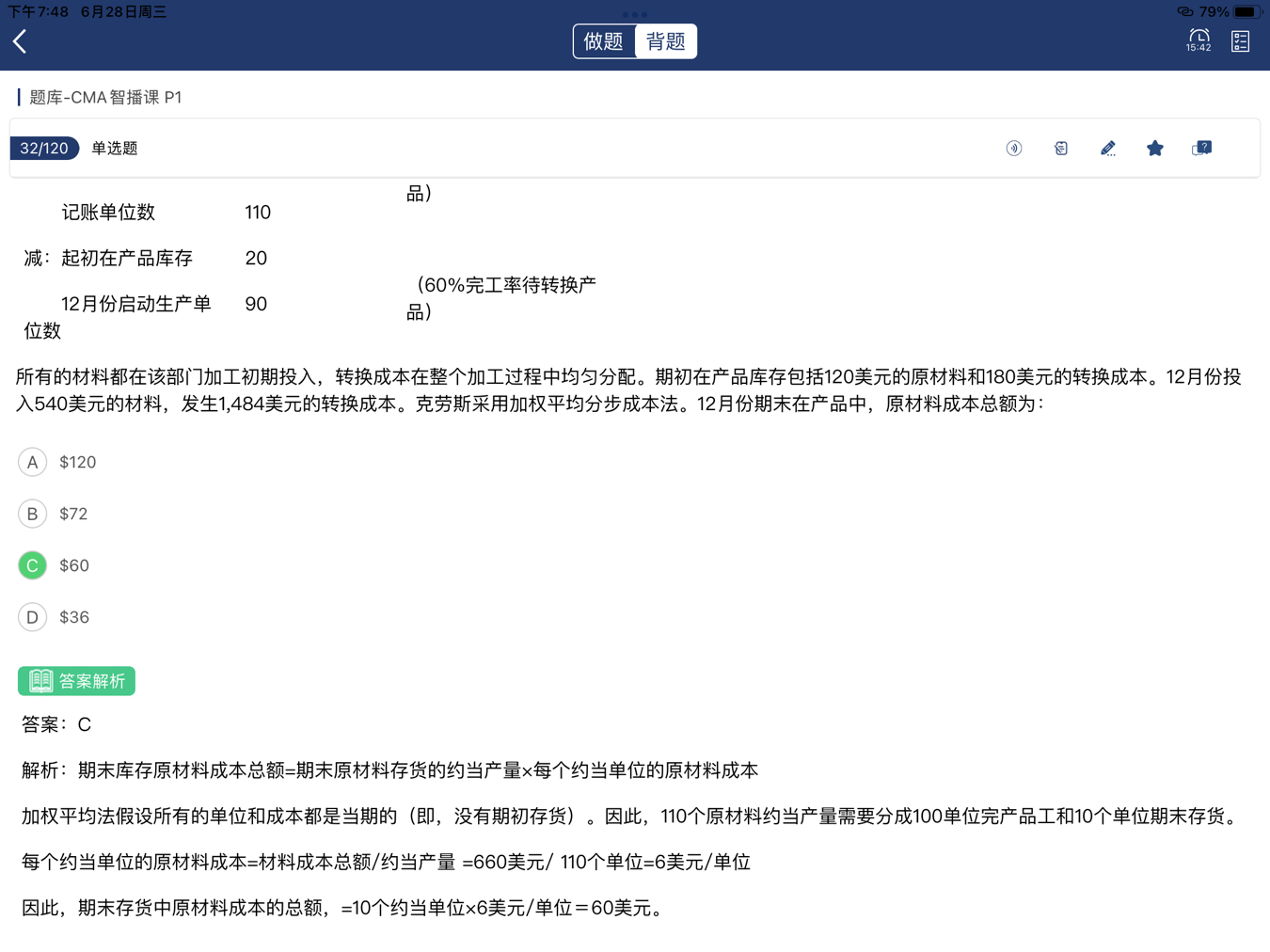Click the 答案解析 green button
The image size is (1270, 952).
pos(76,681)
